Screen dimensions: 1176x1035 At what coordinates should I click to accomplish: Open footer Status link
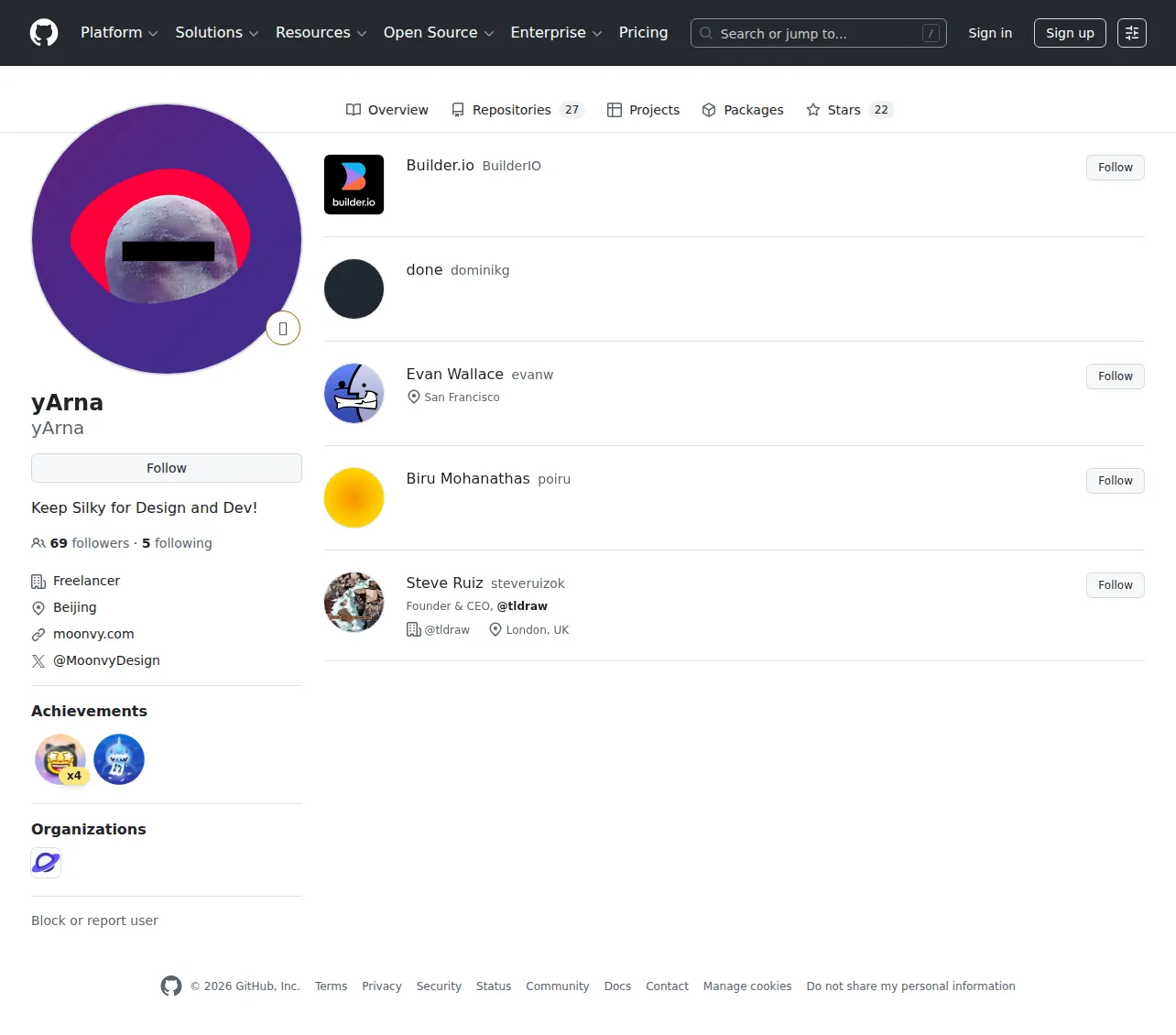click(x=494, y=986)
